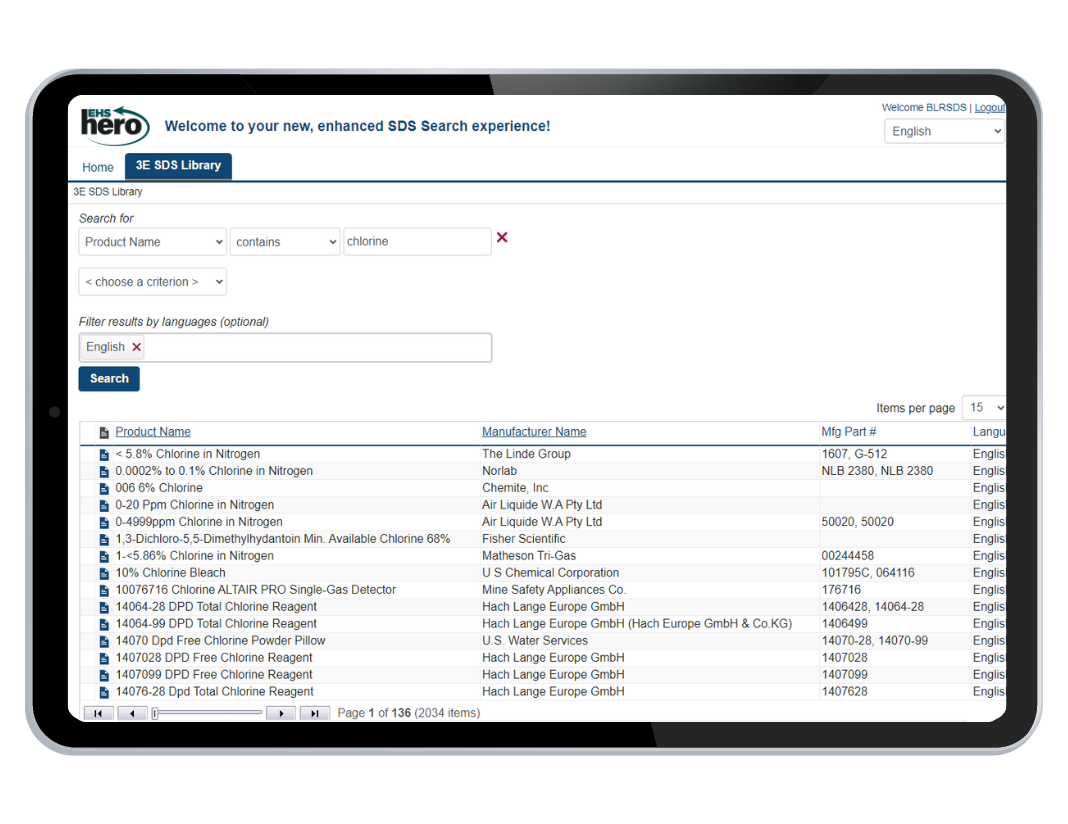Screen dimensions: 1068x824
Task: Open SDS document icon for 006 6% Chlorine
Action: [104, 489]
